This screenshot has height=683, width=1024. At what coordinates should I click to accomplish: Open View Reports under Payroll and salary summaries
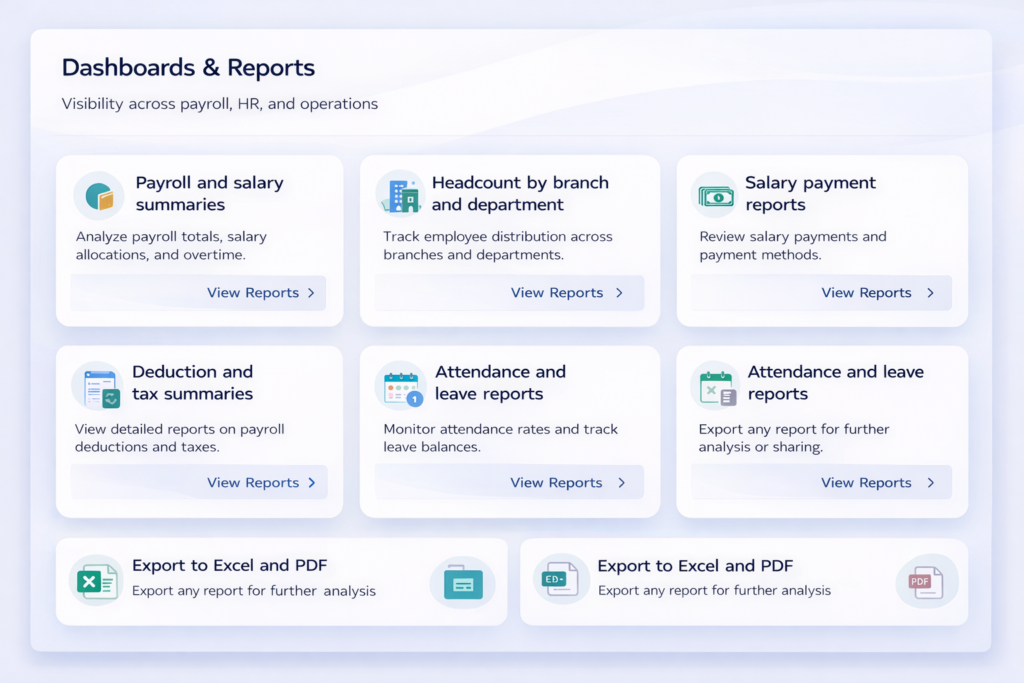pos(260,293)
